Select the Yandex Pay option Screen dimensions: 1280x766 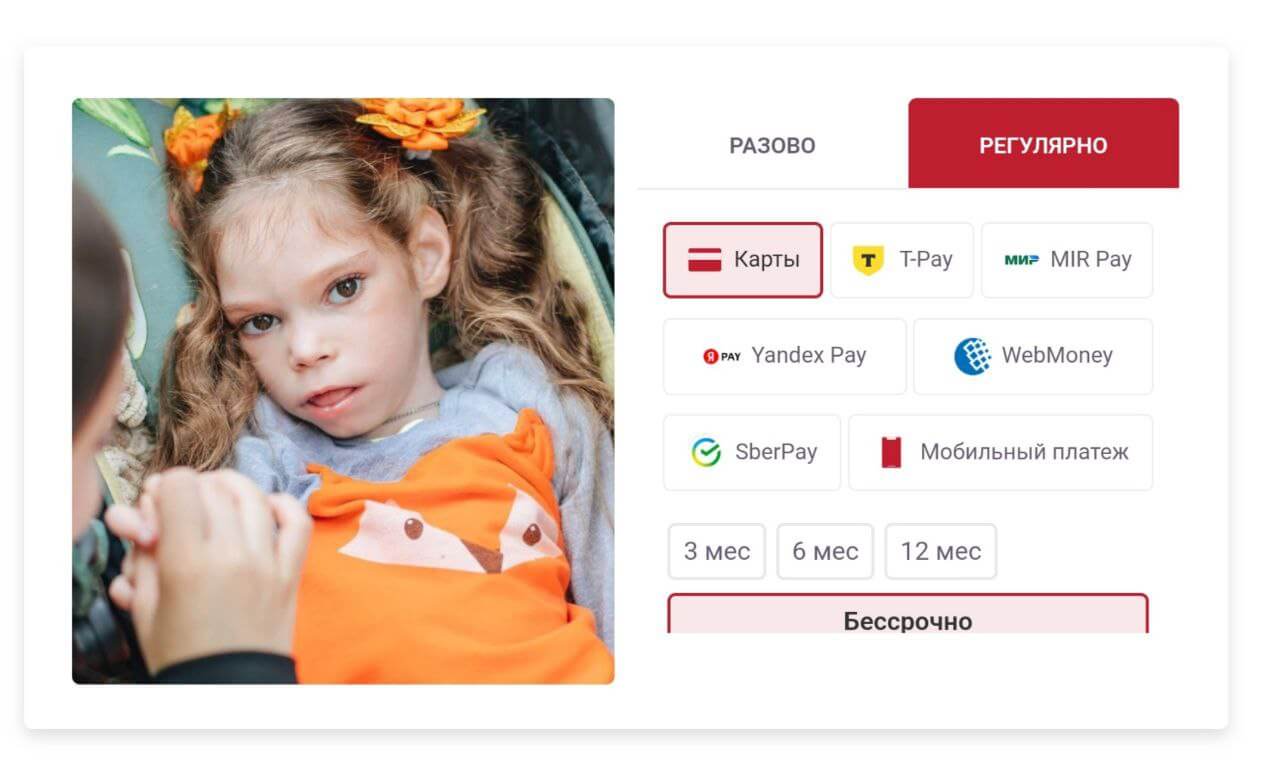point(785,356)
